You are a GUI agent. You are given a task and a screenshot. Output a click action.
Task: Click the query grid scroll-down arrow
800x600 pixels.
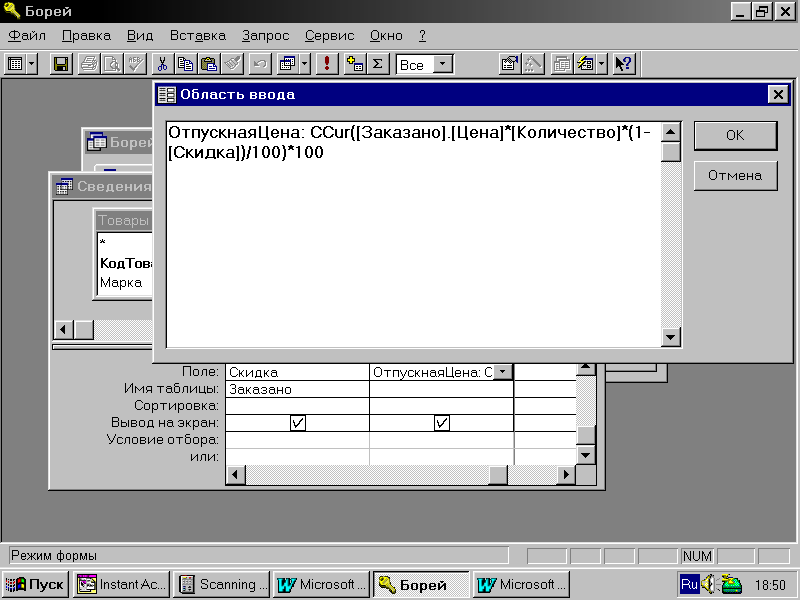(586, 455)
